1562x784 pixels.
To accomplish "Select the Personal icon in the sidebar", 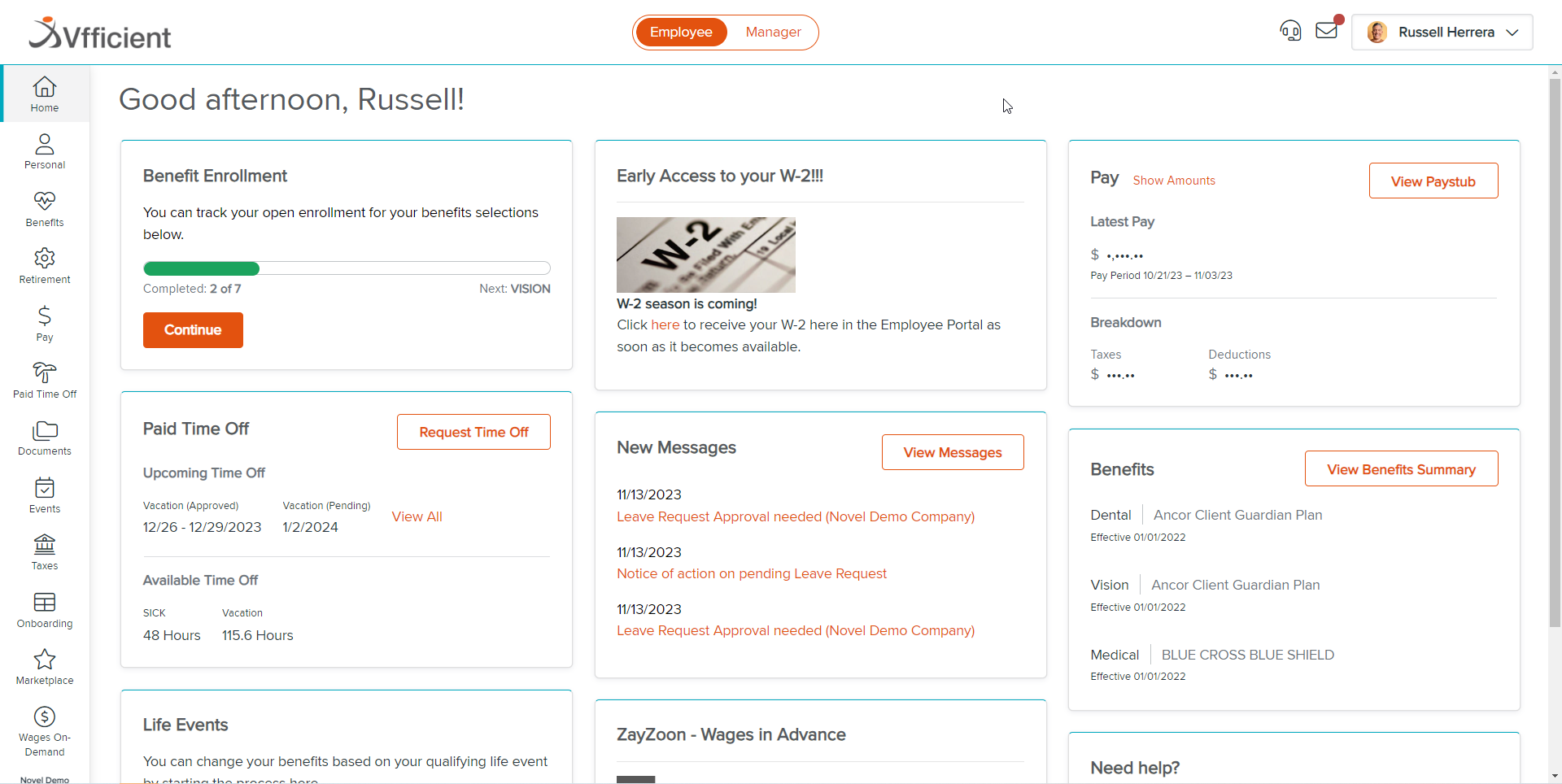I will 44,150.
